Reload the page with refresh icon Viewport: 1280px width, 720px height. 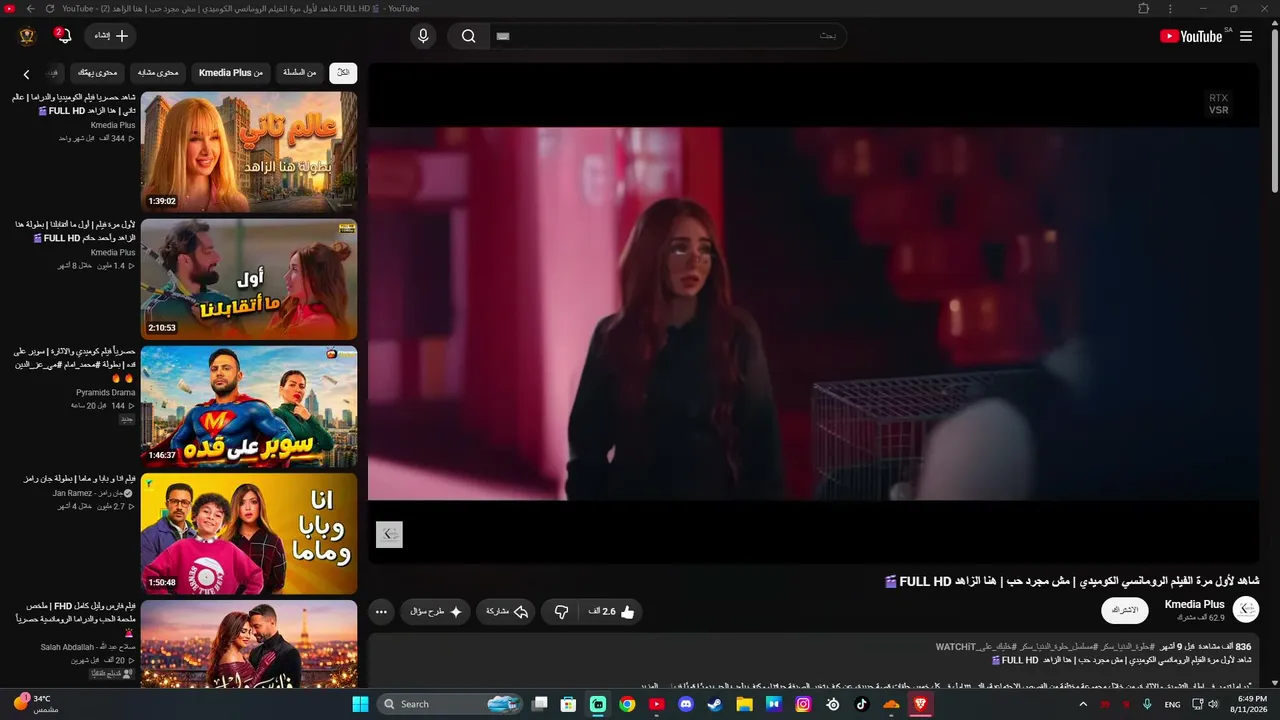(x=50, y=8)
